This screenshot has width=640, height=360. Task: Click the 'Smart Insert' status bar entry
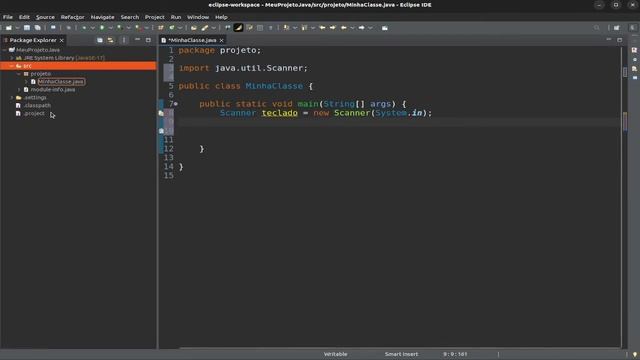point(401,354)
